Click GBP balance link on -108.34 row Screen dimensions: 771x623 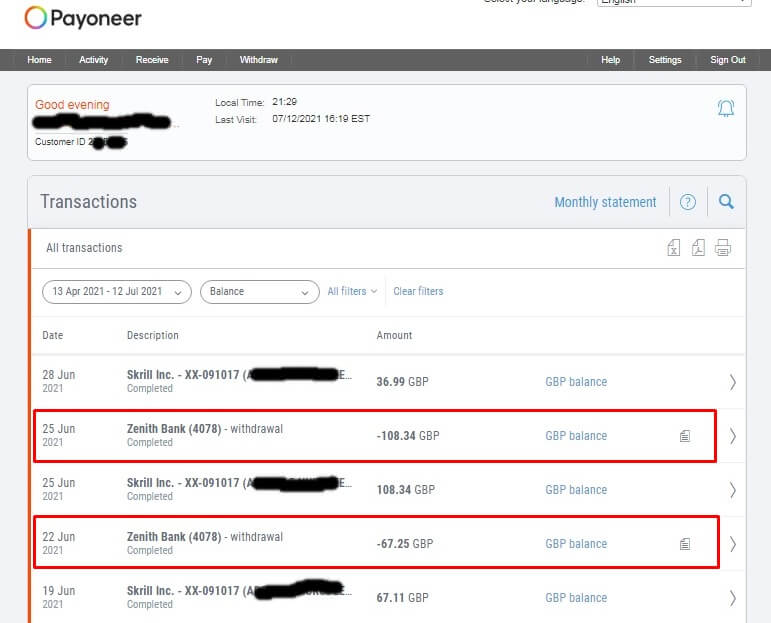coord(576,436)
